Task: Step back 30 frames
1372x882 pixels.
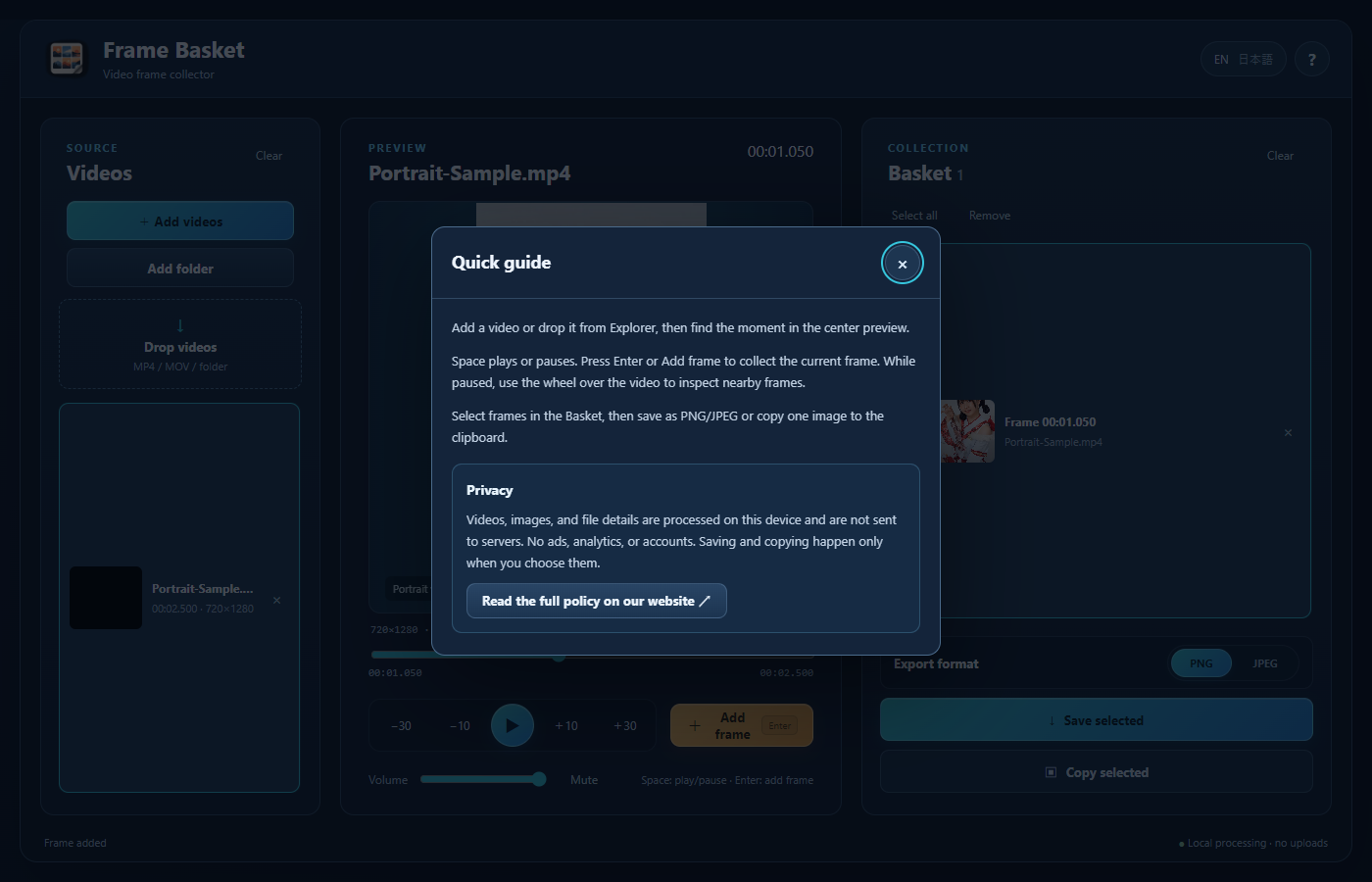Action: 401,726
